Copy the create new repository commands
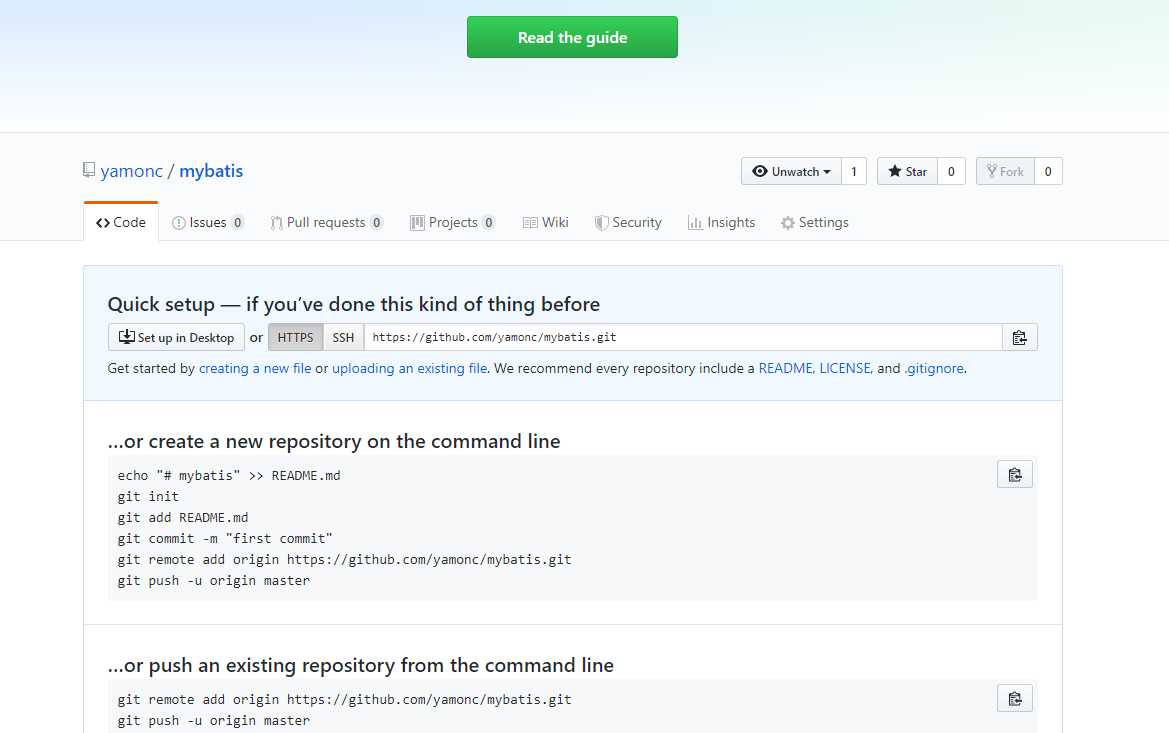Screen dimensions: 1169x733 tap(1014, 474)
